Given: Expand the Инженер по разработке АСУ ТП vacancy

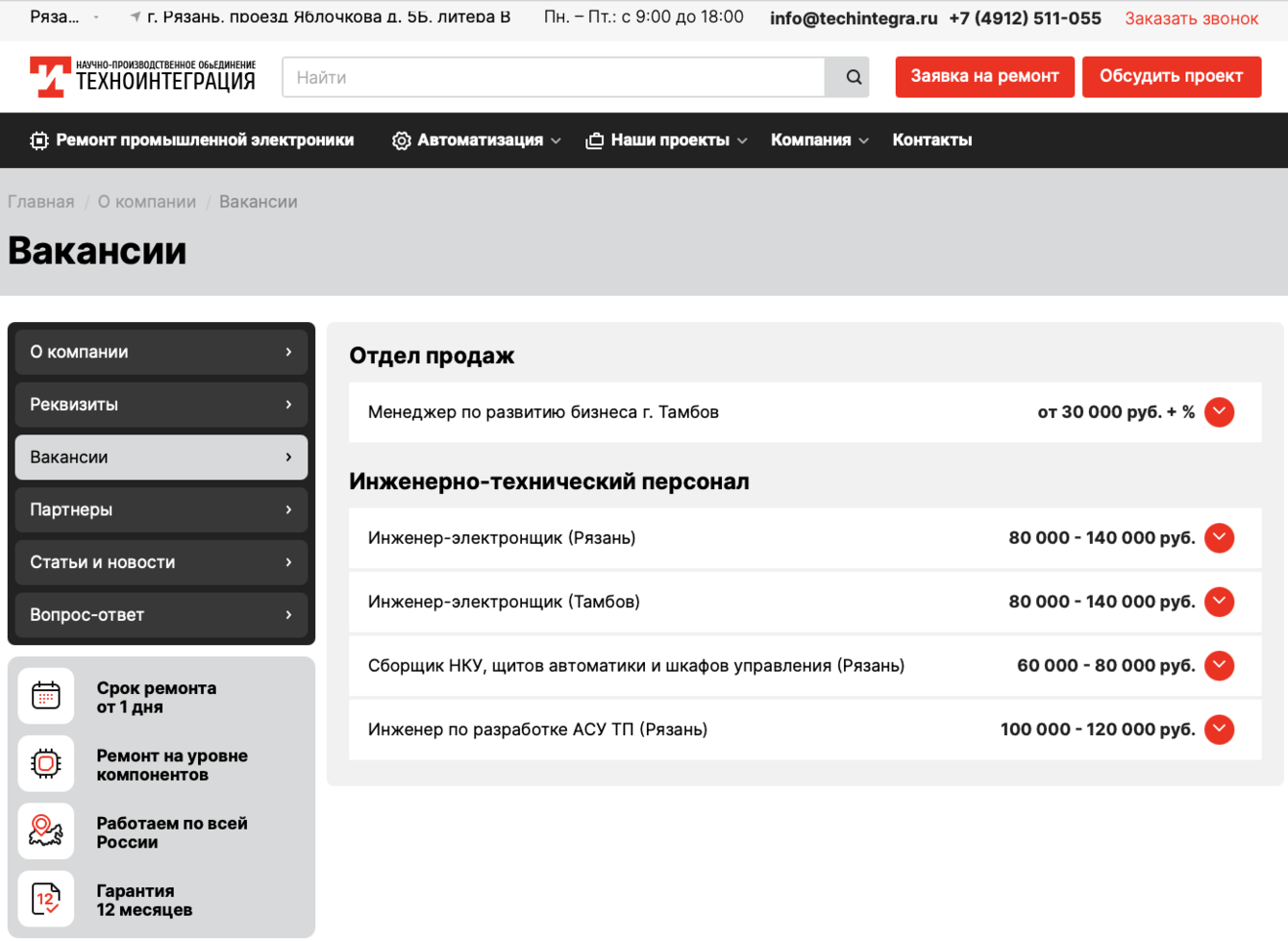Looking at the screenshot, I should coord(1219,730).
